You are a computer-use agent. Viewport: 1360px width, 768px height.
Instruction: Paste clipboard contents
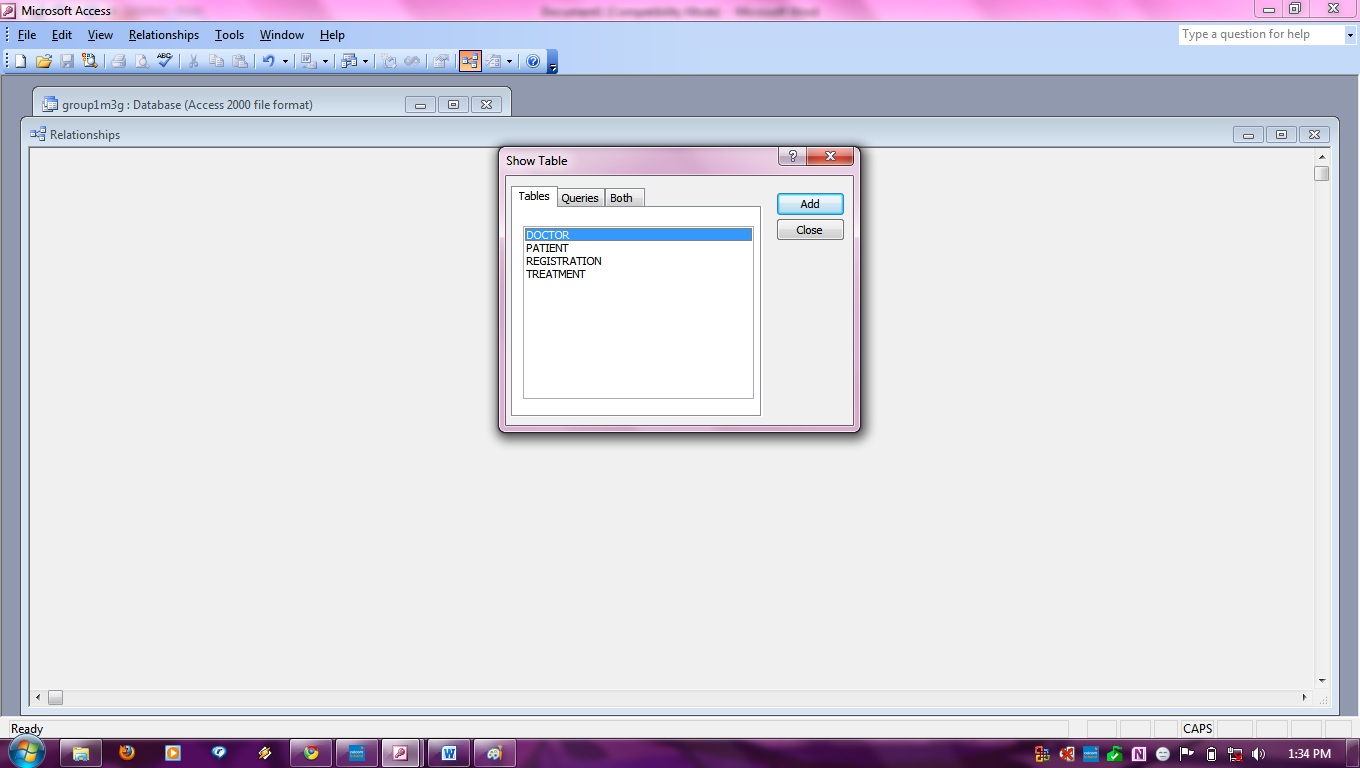240,60
